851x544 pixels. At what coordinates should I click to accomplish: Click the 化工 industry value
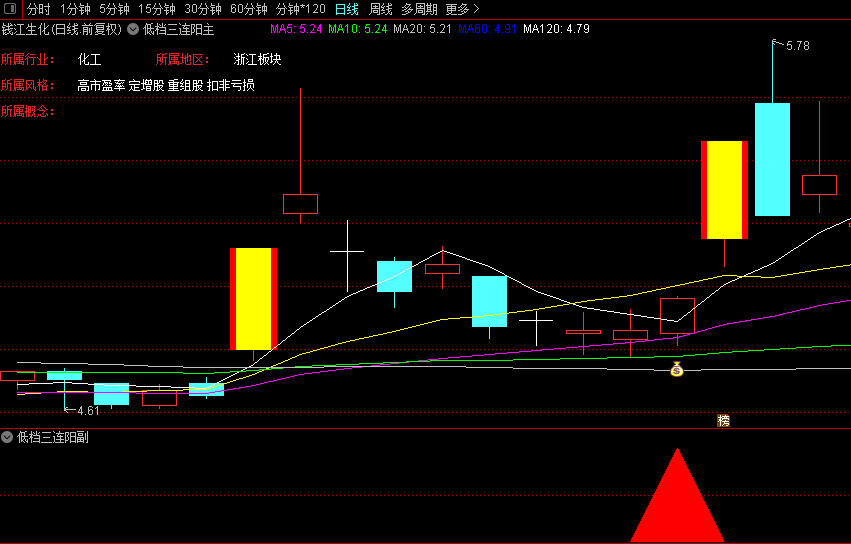(x=90, y=60)
